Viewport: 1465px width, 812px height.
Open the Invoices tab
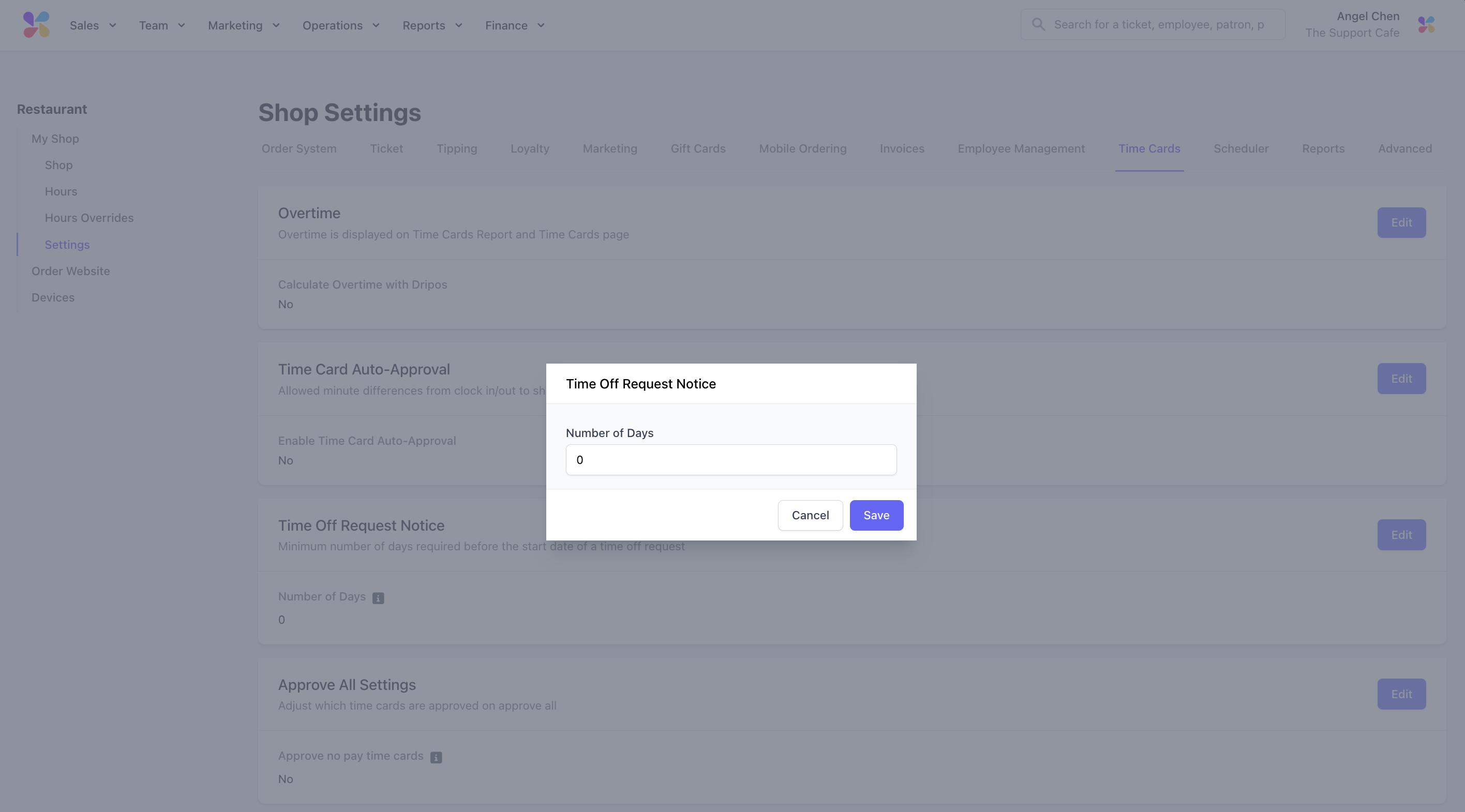click(x=902, y=148)
